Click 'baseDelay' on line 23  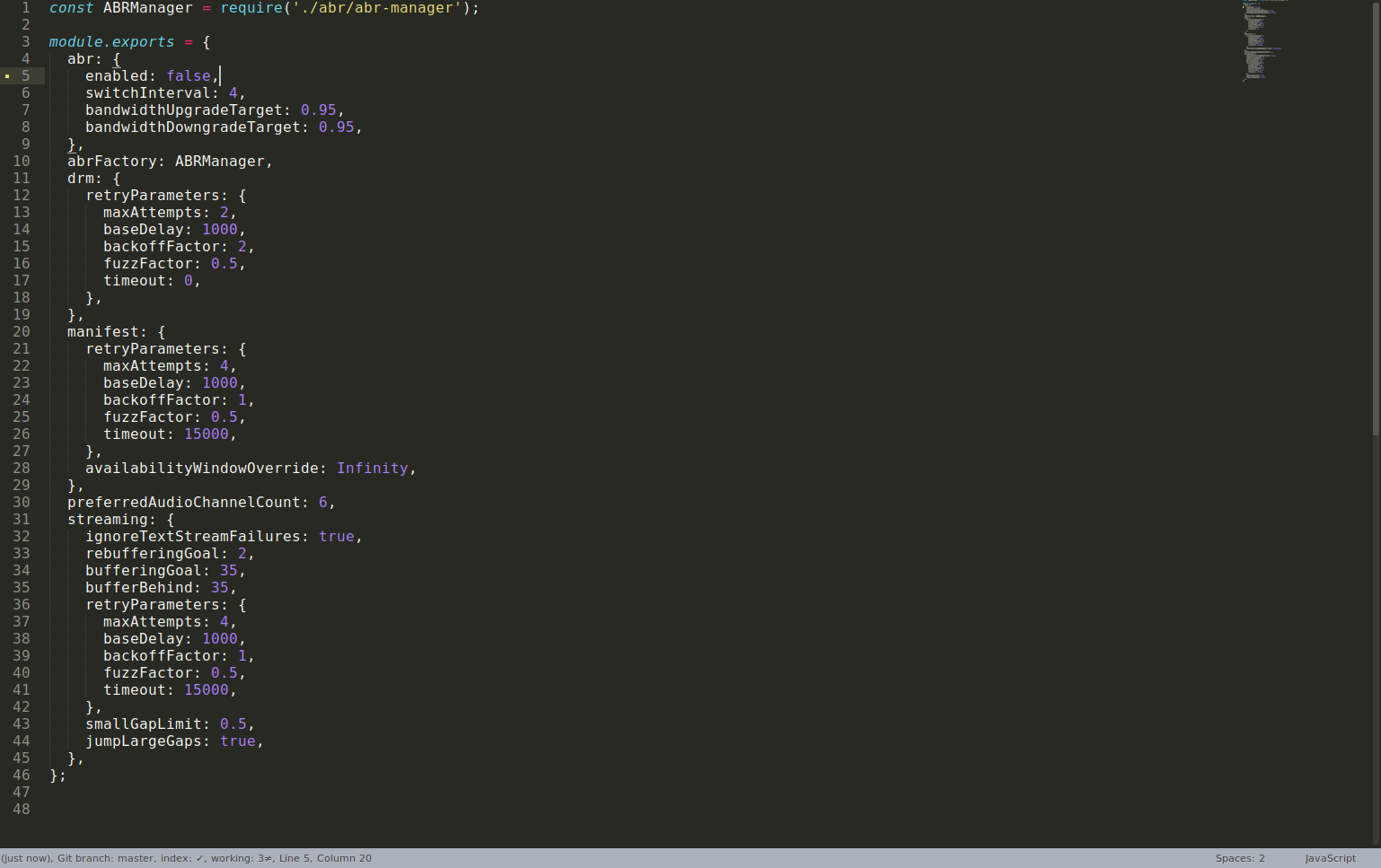(144, 383)
